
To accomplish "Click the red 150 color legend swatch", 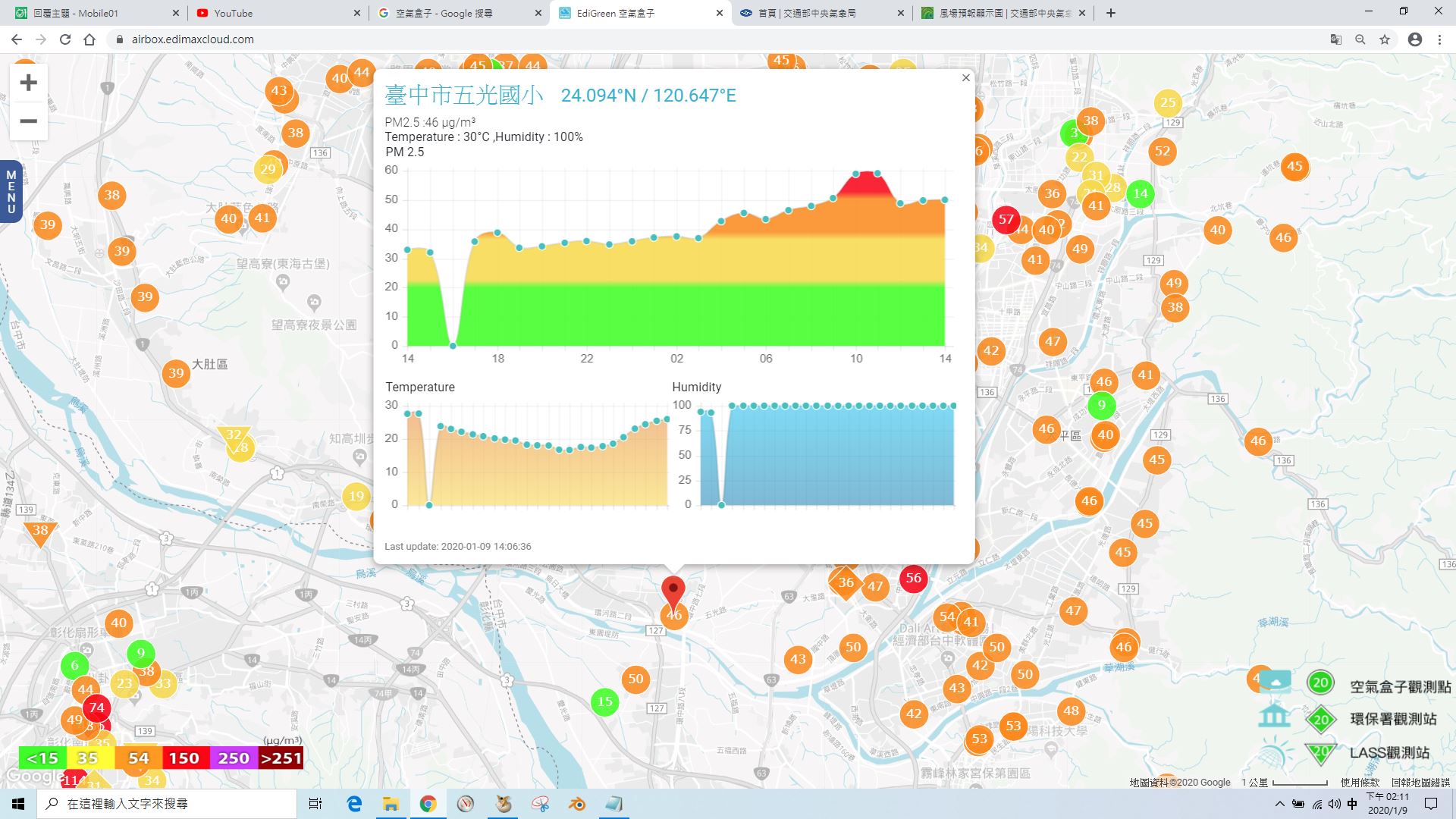I will (184, 758).
